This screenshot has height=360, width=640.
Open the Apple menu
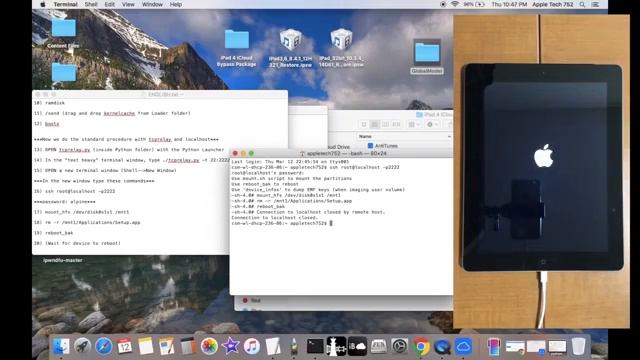point(42,4)
